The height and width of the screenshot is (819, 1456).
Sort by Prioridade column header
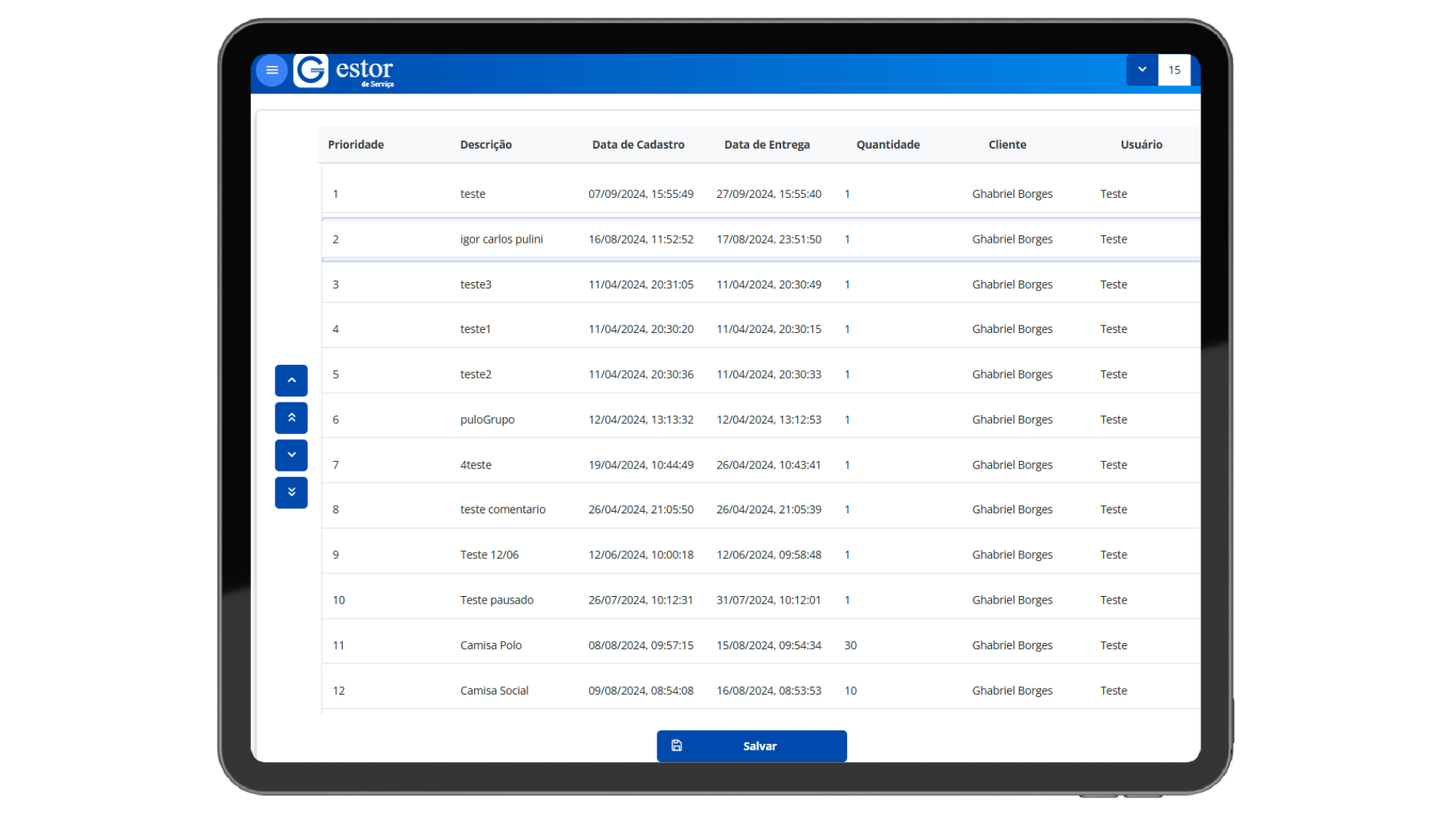[x=356, y=144]
